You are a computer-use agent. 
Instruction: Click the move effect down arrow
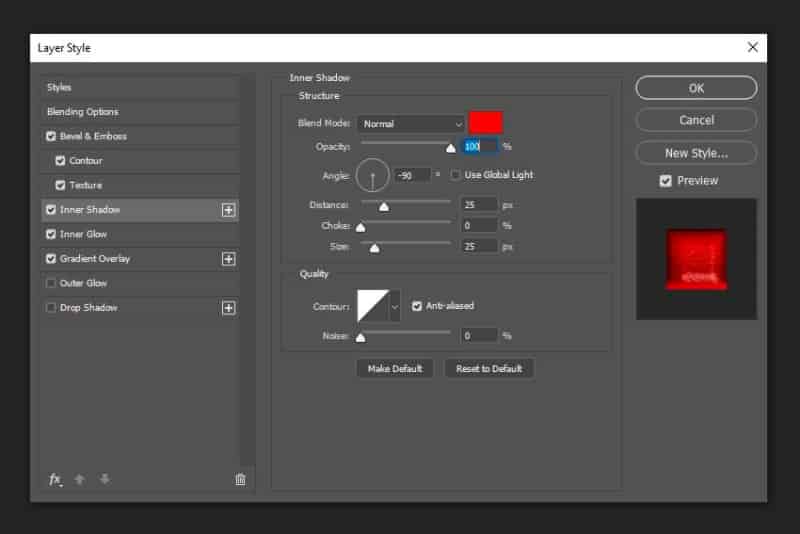(105, 479)
